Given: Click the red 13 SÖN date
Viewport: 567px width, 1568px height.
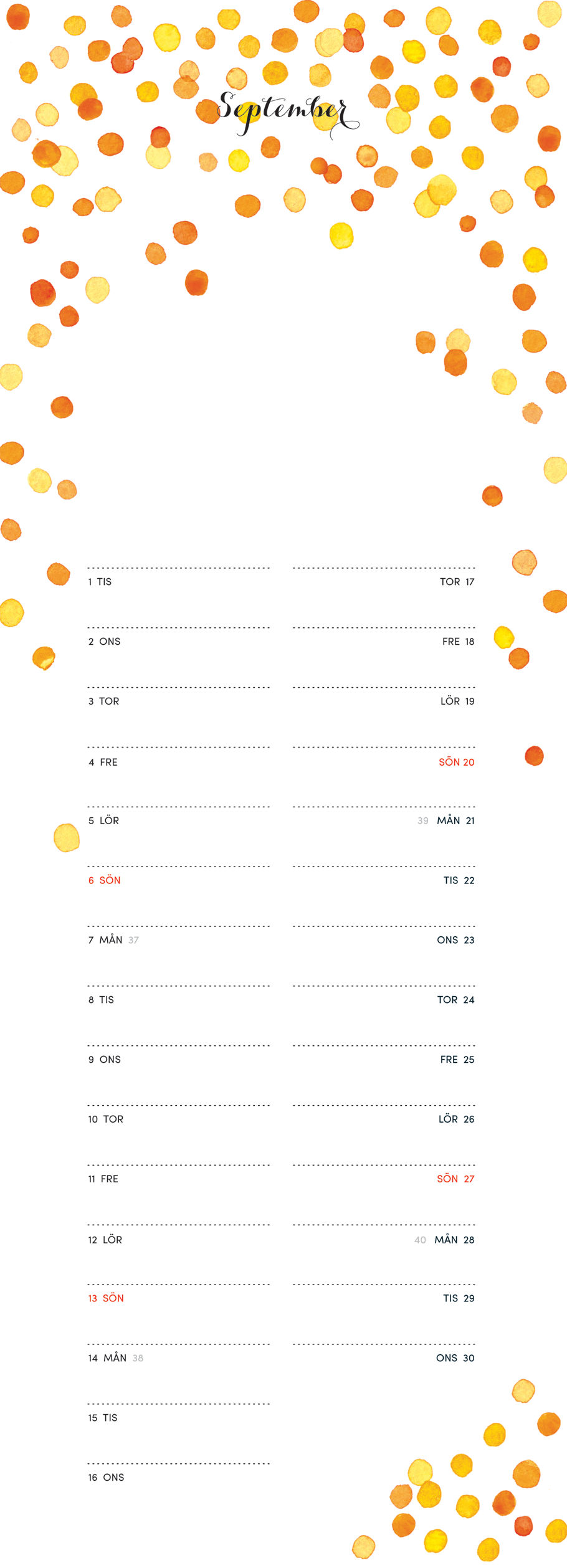Looking at the screenshot, I should tap(105, 1298).
